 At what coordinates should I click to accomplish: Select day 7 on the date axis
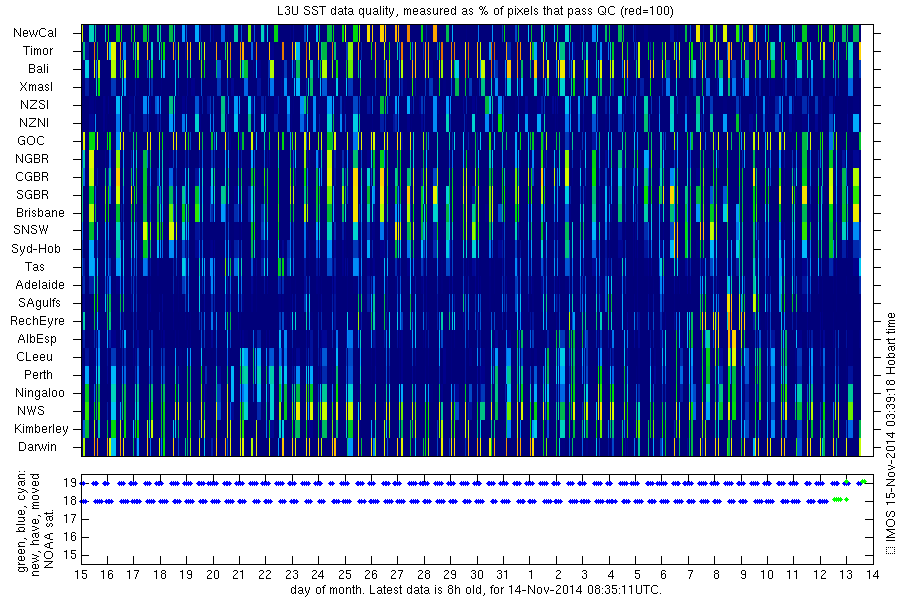pyautogui.click(x=690, y=575)
